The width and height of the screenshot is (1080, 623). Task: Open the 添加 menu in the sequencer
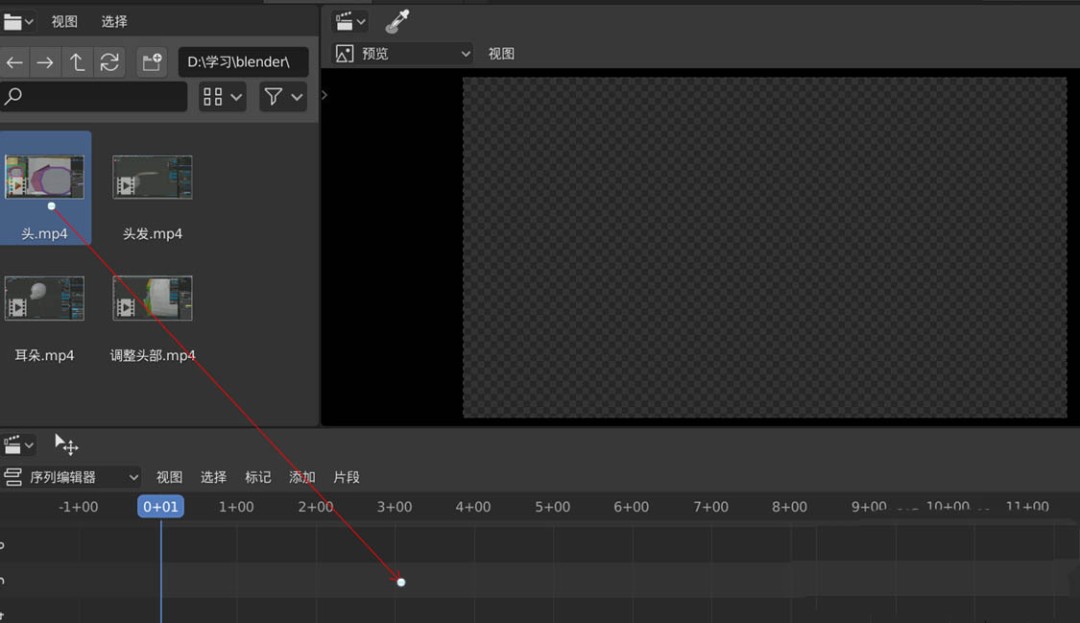coord(301,477)
